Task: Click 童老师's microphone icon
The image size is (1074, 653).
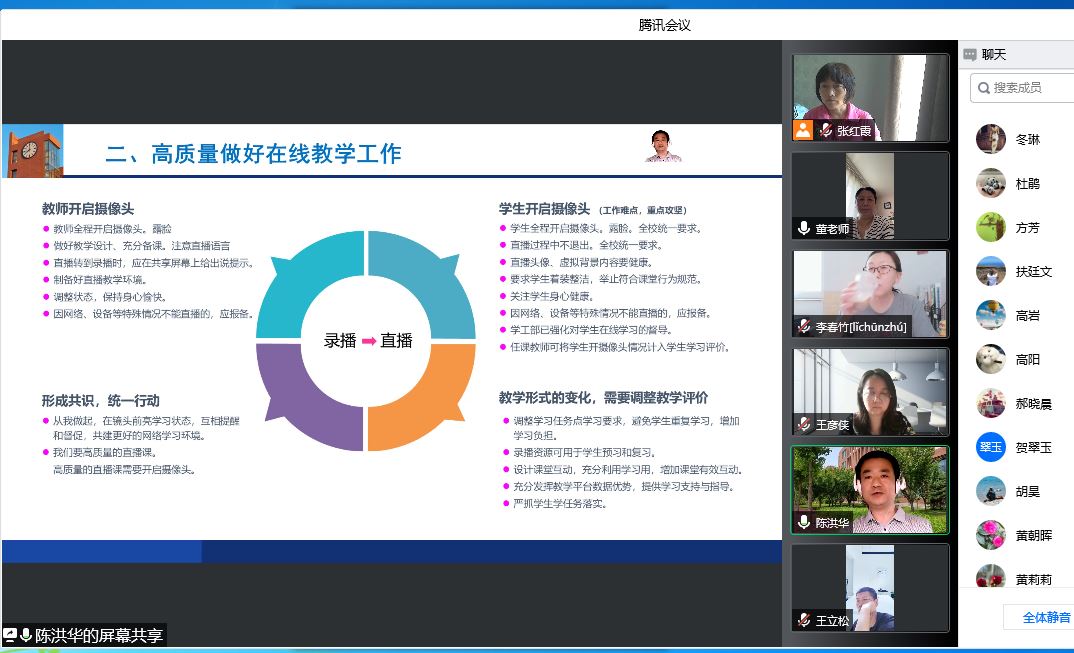Action: 803,229
